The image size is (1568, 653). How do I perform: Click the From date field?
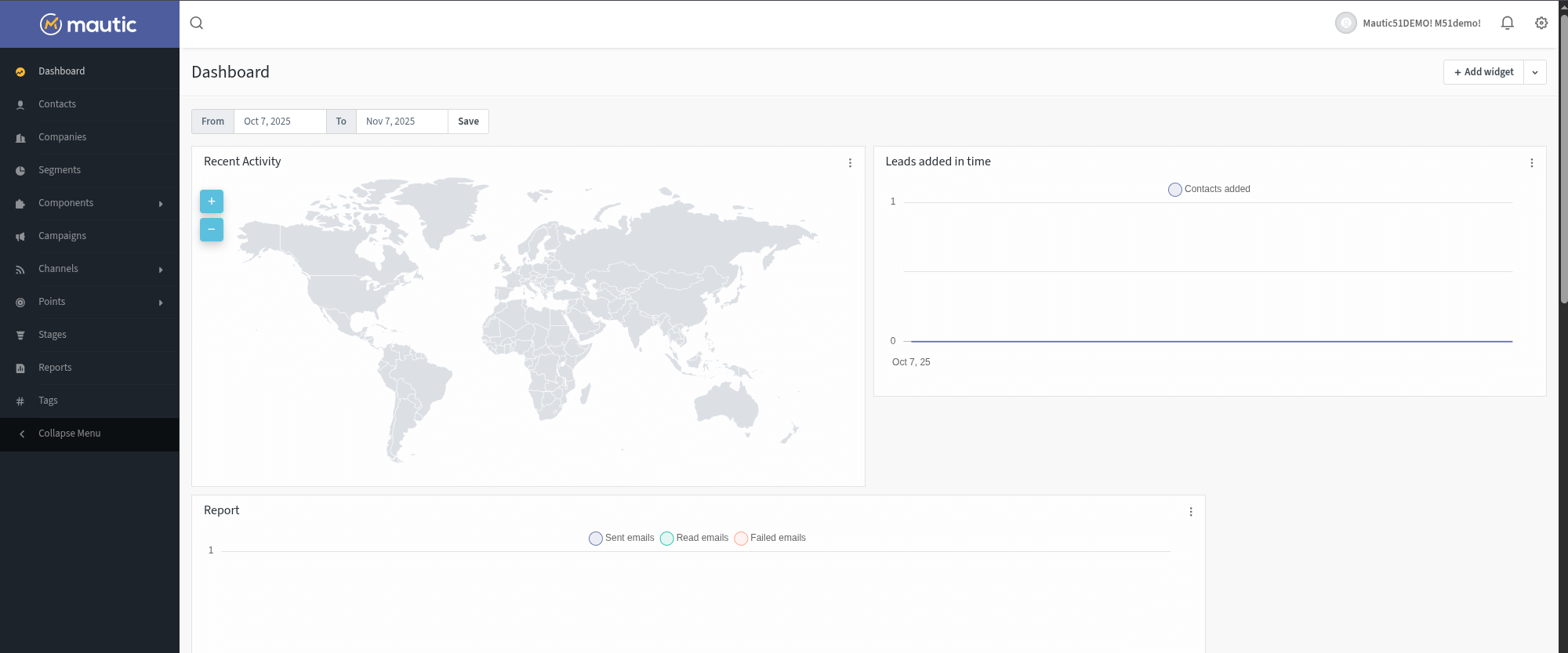279,122
